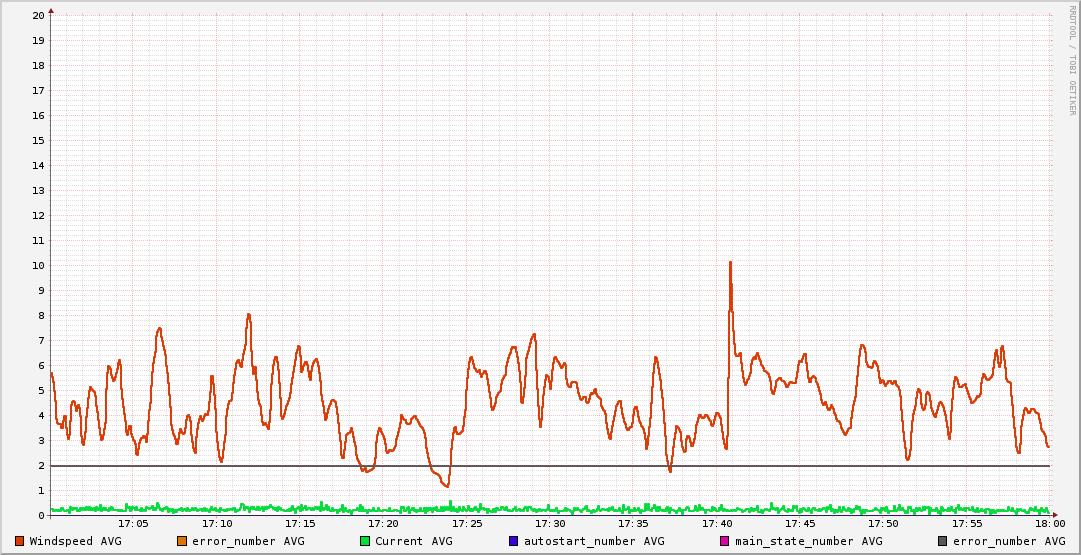The width and height of the screenshot is (1081, 555).
Task: Click the red Windspeed AVG legend swatch
Action: [19, 541]
